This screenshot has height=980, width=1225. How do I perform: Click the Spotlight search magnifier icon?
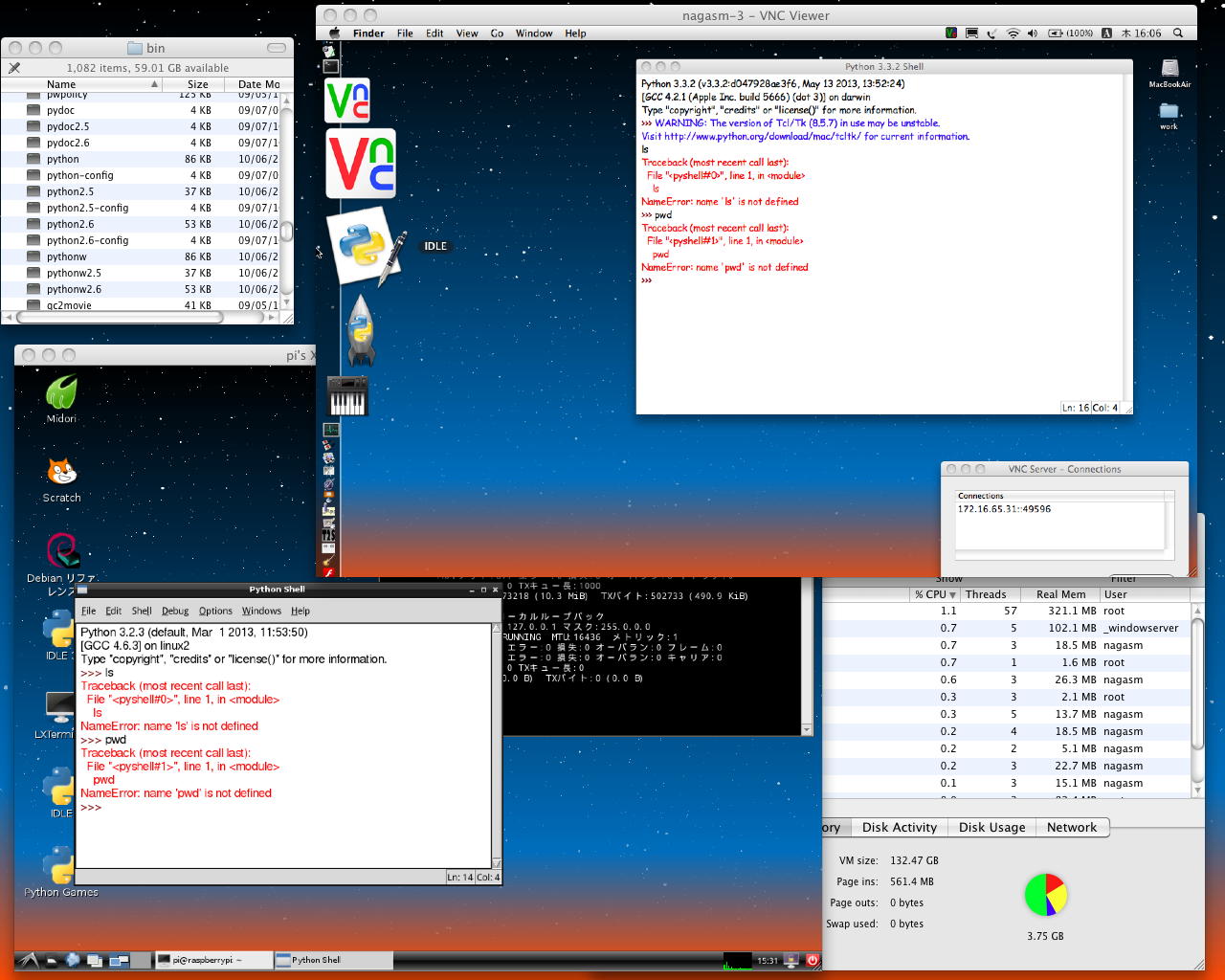[x=1178, y=33]
